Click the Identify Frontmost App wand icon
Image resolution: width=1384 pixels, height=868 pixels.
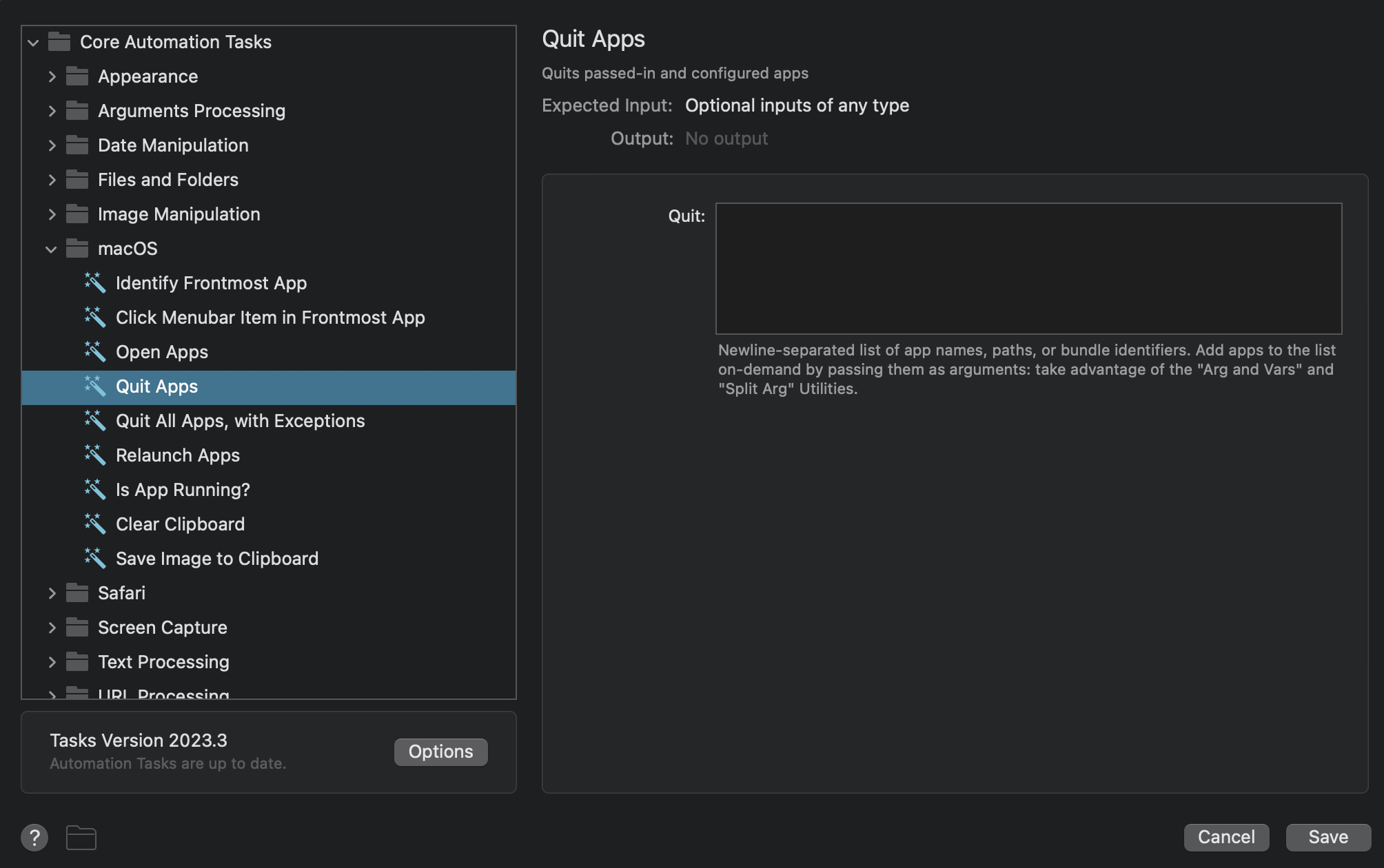click(95, 282)
